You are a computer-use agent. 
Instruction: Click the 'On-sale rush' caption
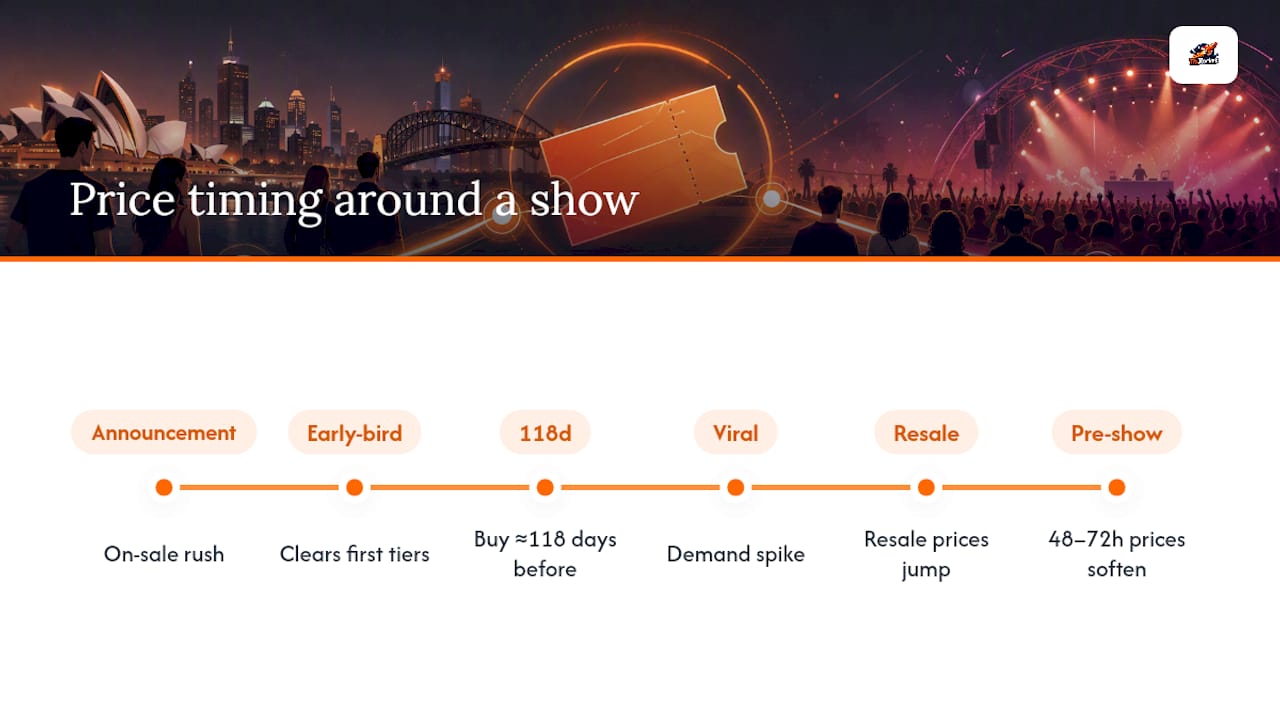click(x=164, y=554)
